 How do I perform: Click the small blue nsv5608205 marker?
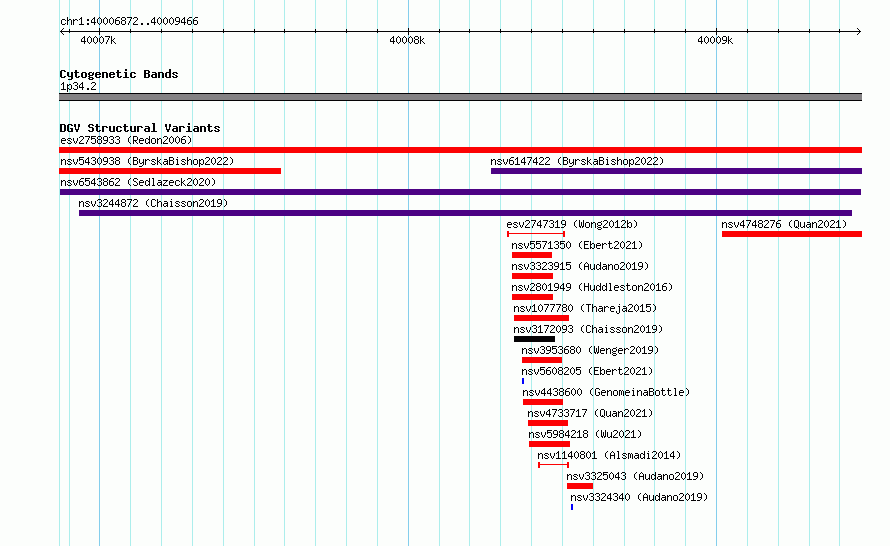(523, 381)
